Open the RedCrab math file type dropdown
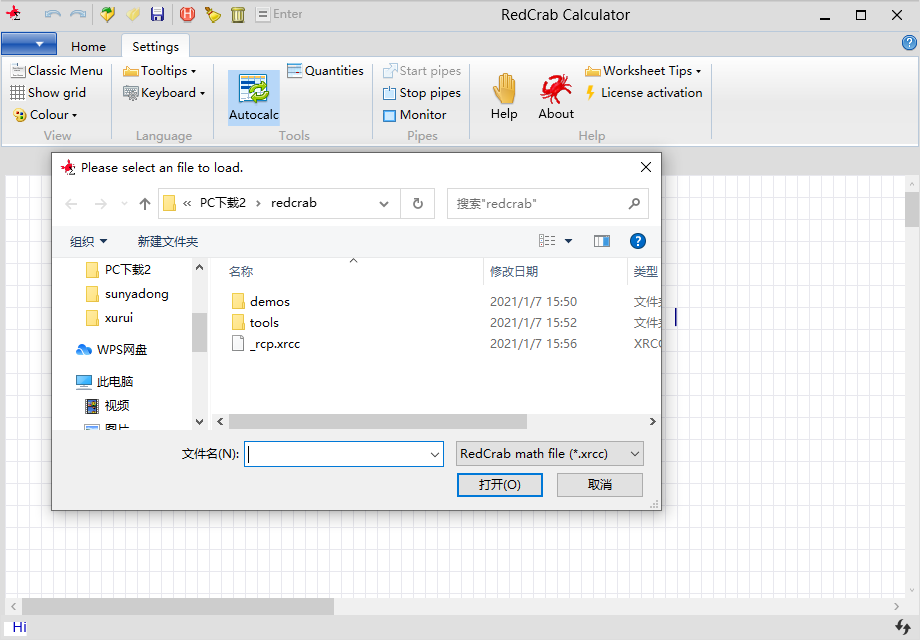The height and width of the screenshot is (640, 920). click(549, 454)
